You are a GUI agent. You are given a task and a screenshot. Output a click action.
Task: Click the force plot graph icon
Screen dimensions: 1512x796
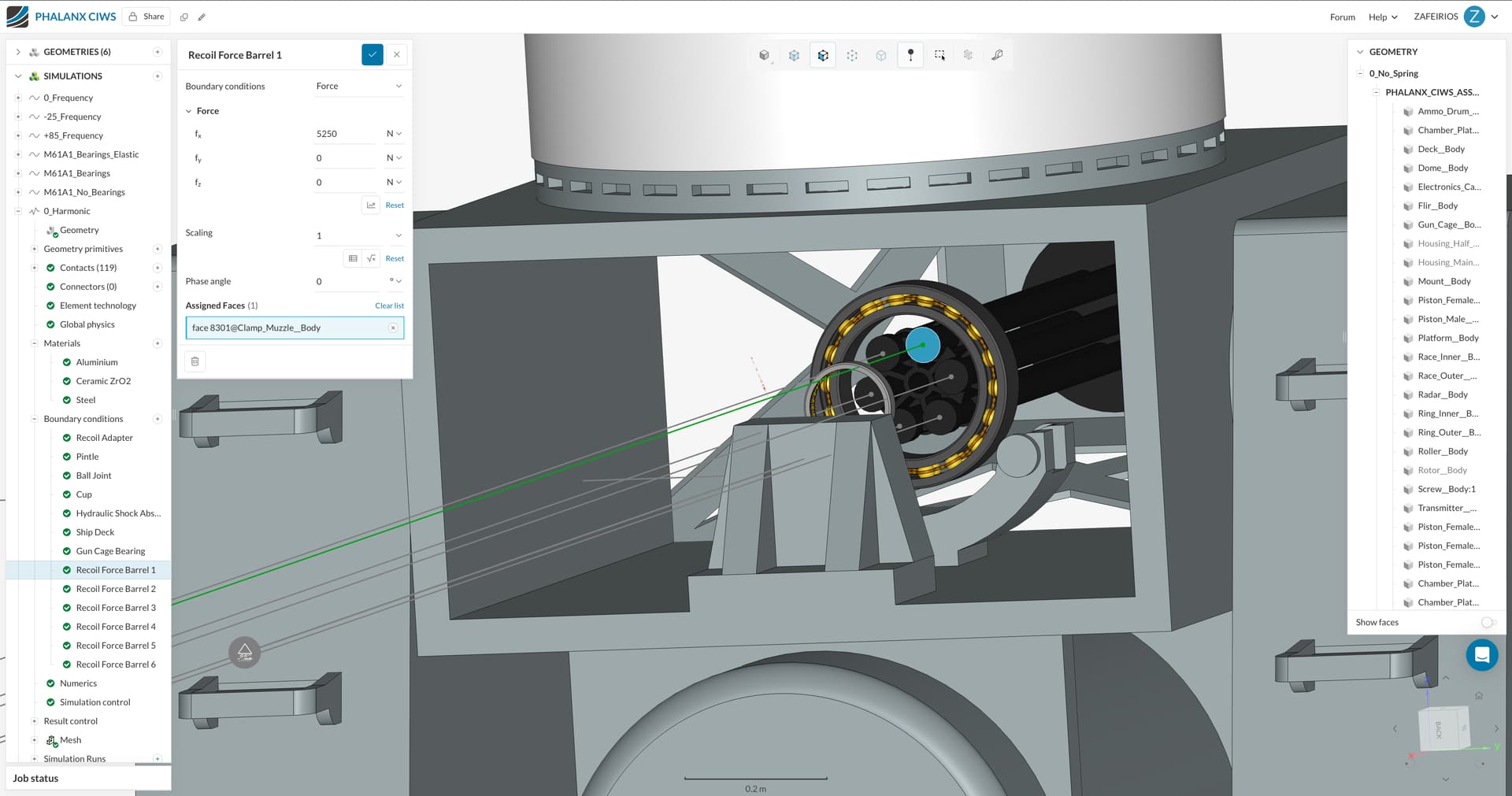[371, 205]
